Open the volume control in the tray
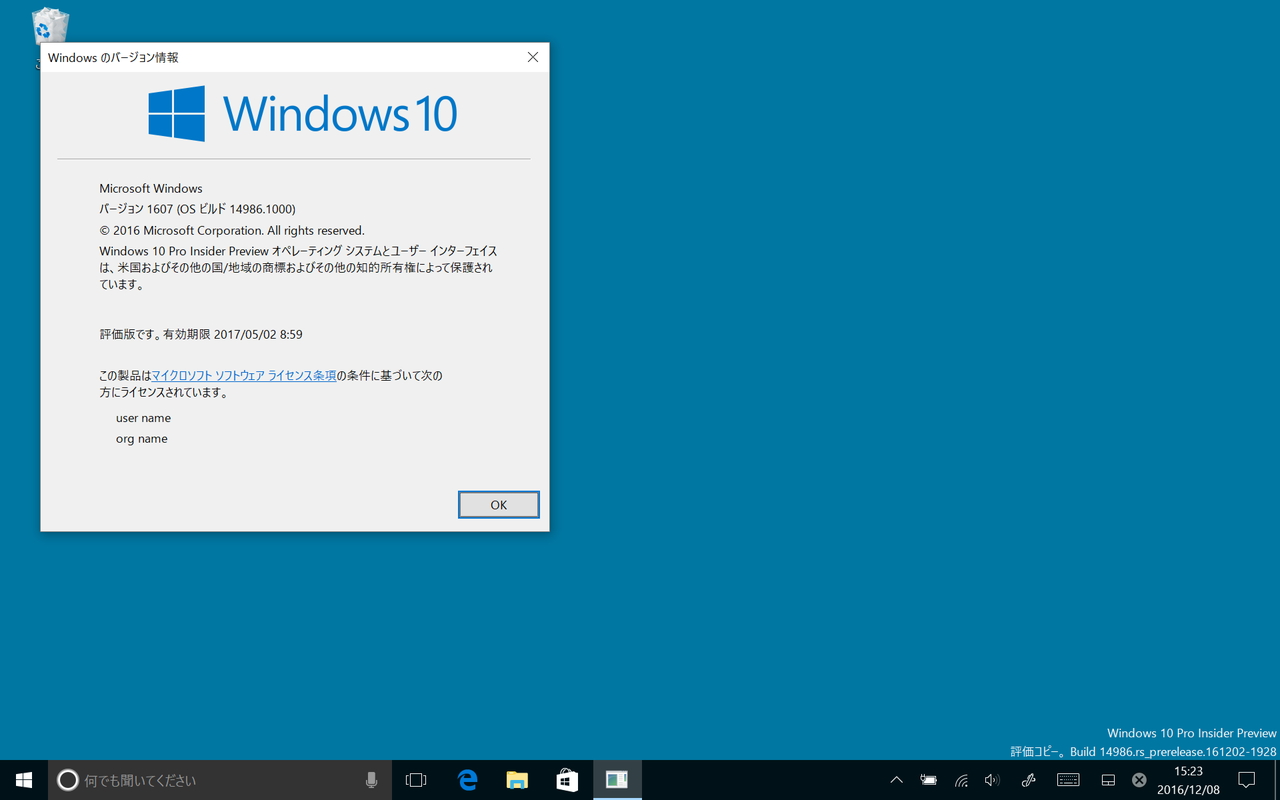The width and height of the screenshot is (1280, 800). [x=992, y=779]
